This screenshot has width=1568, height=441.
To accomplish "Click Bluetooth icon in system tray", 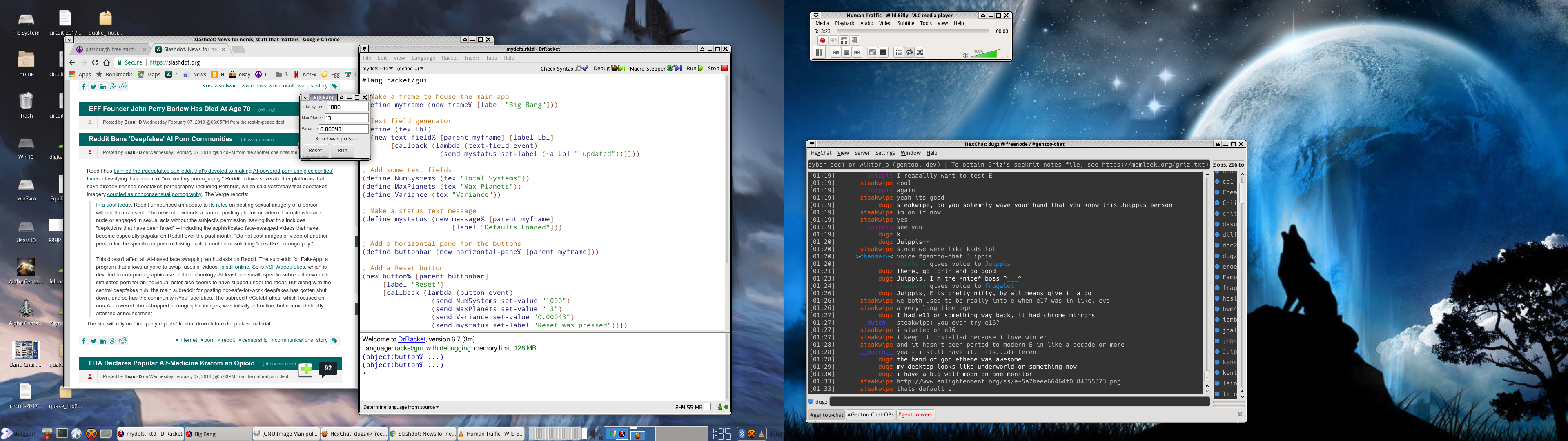I will [x=742, y=434].
